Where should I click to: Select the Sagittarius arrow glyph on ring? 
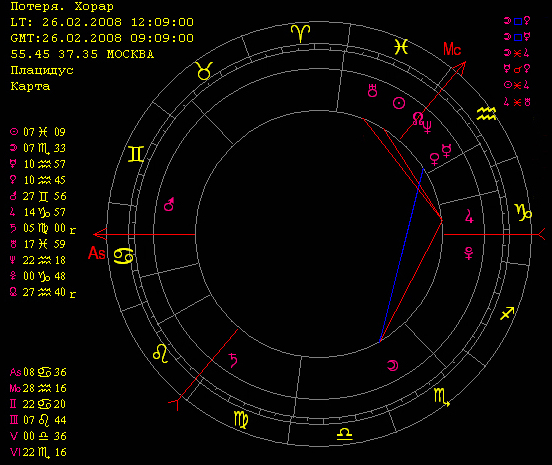[507, 313]
